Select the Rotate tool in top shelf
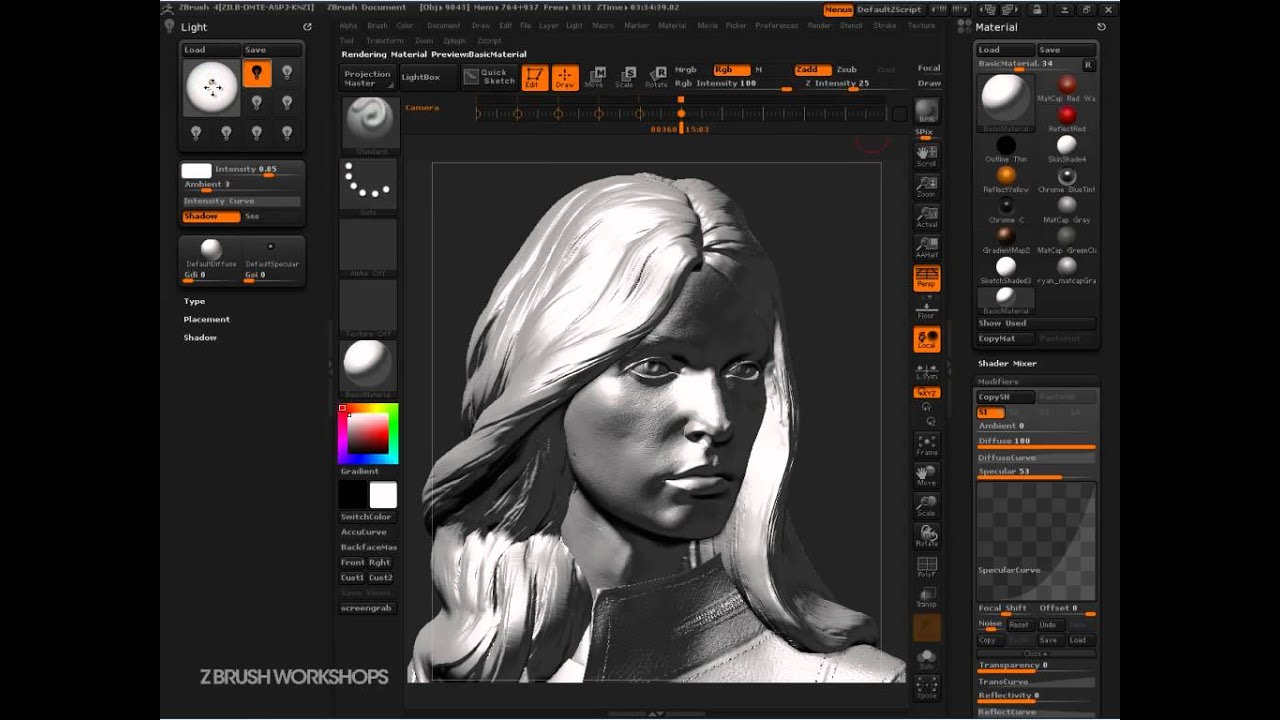Viewport: 1280px width, 720px height. coord(657,77)
